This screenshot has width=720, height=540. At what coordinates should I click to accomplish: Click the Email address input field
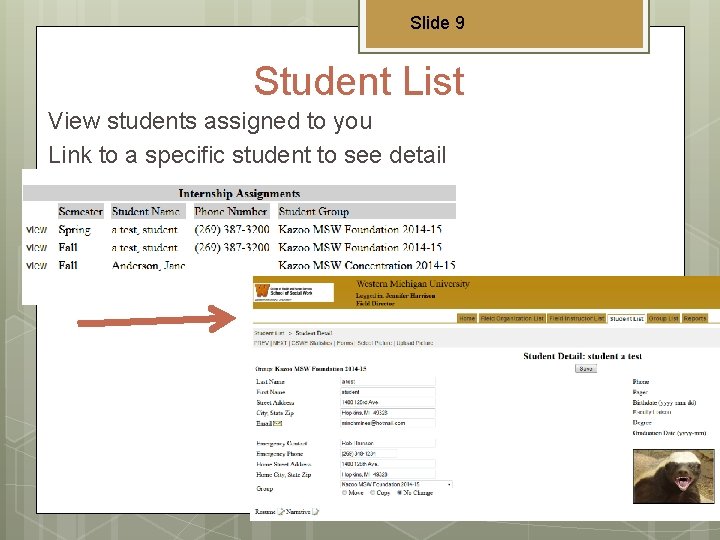388,423
